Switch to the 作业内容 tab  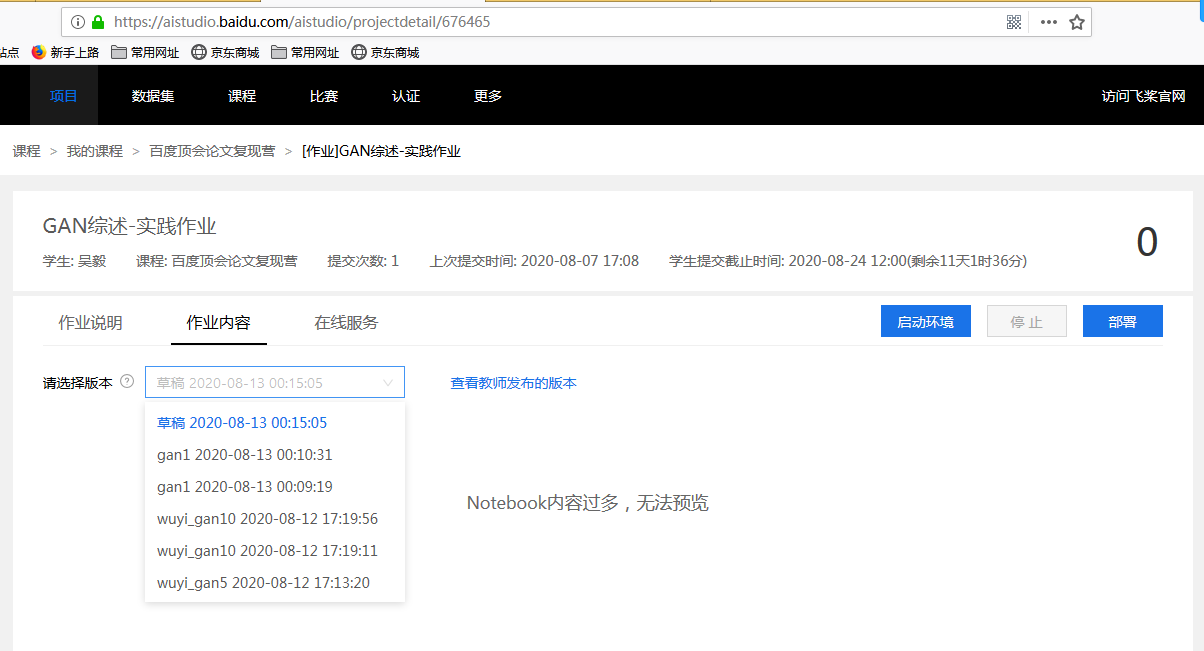[218, 322]
